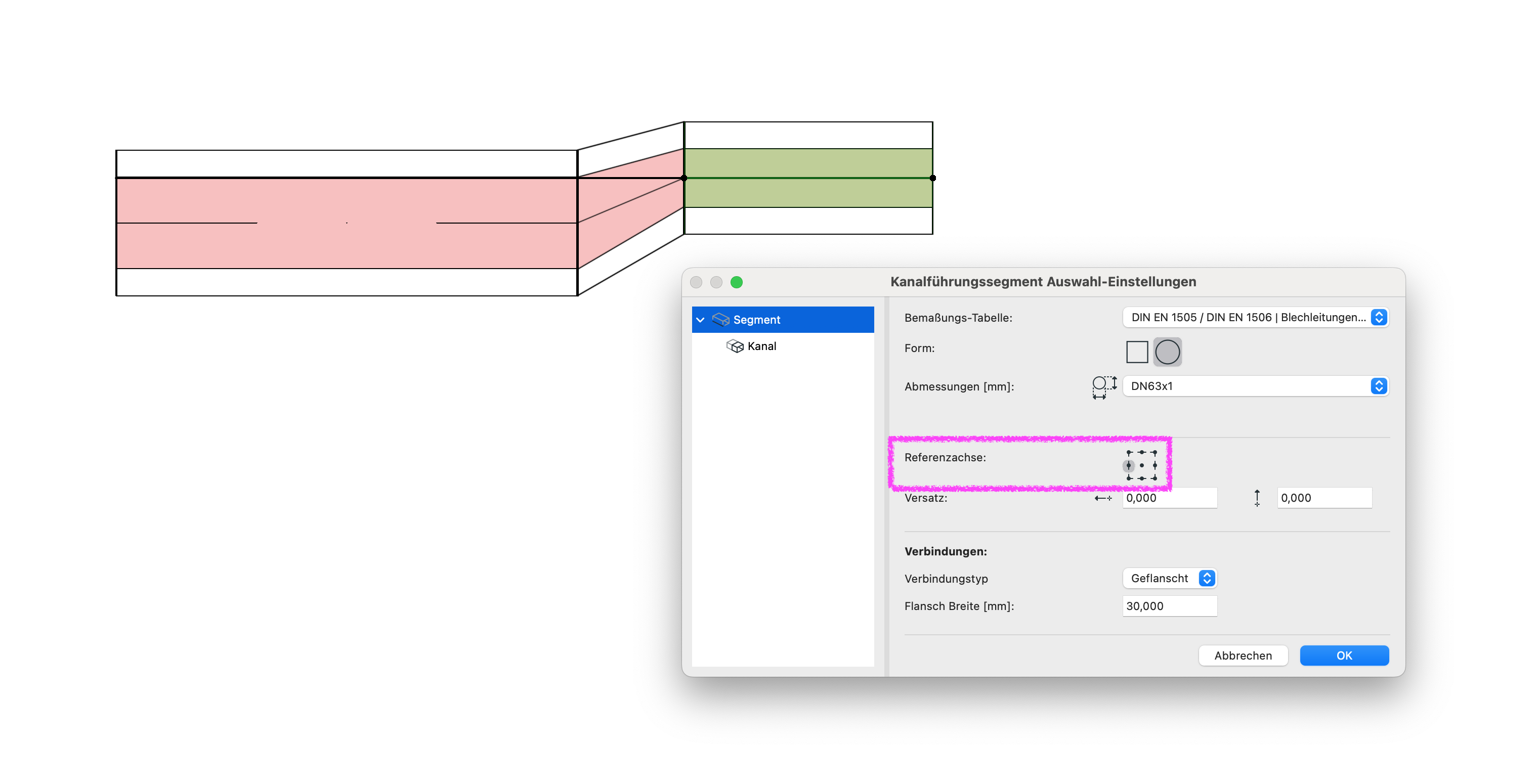
Task: Click the Bemaßungs-Tabelle label
Action: coord(958,318)
